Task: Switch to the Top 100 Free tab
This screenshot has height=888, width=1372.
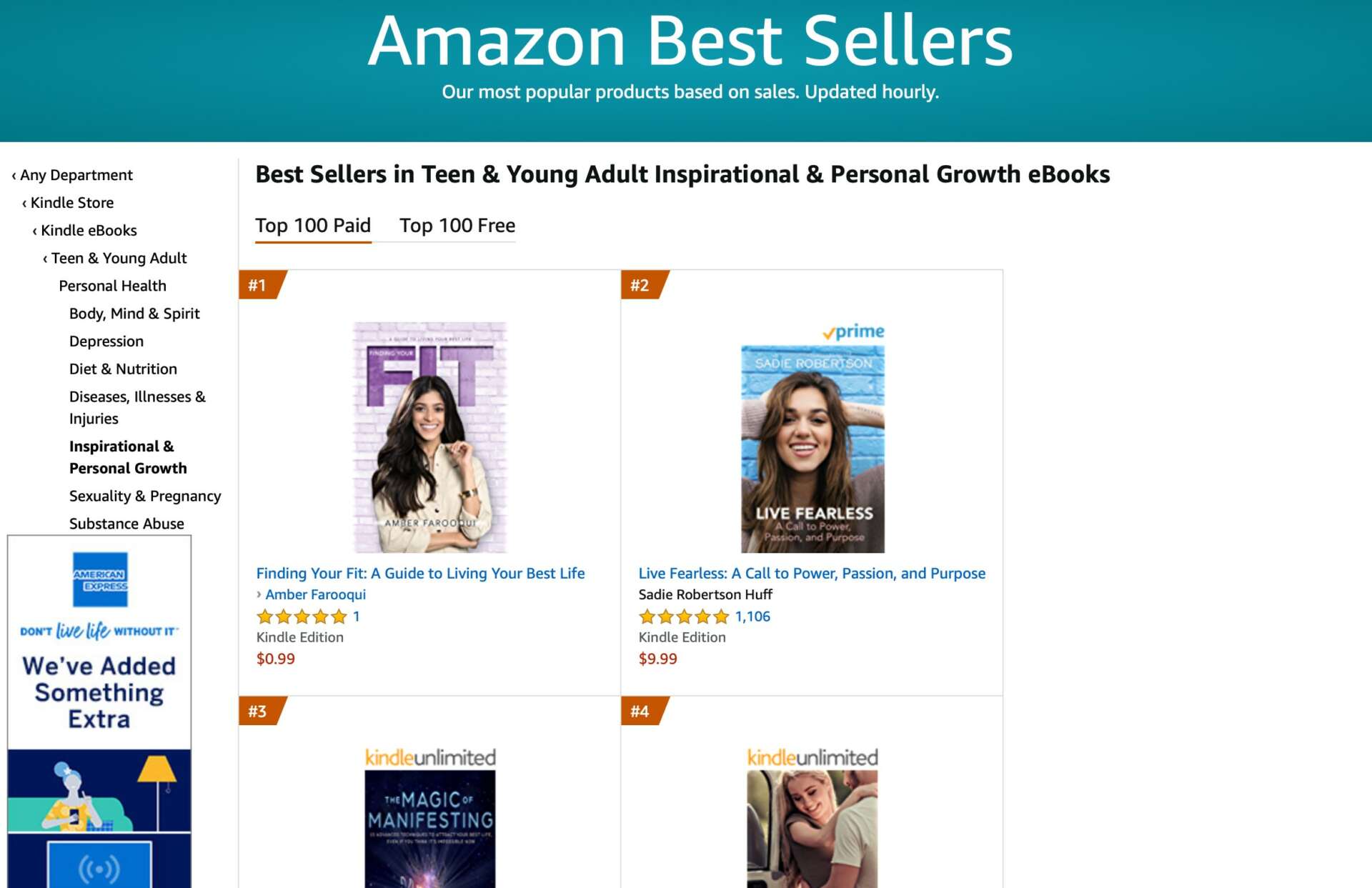Action: tap(457, 226)
